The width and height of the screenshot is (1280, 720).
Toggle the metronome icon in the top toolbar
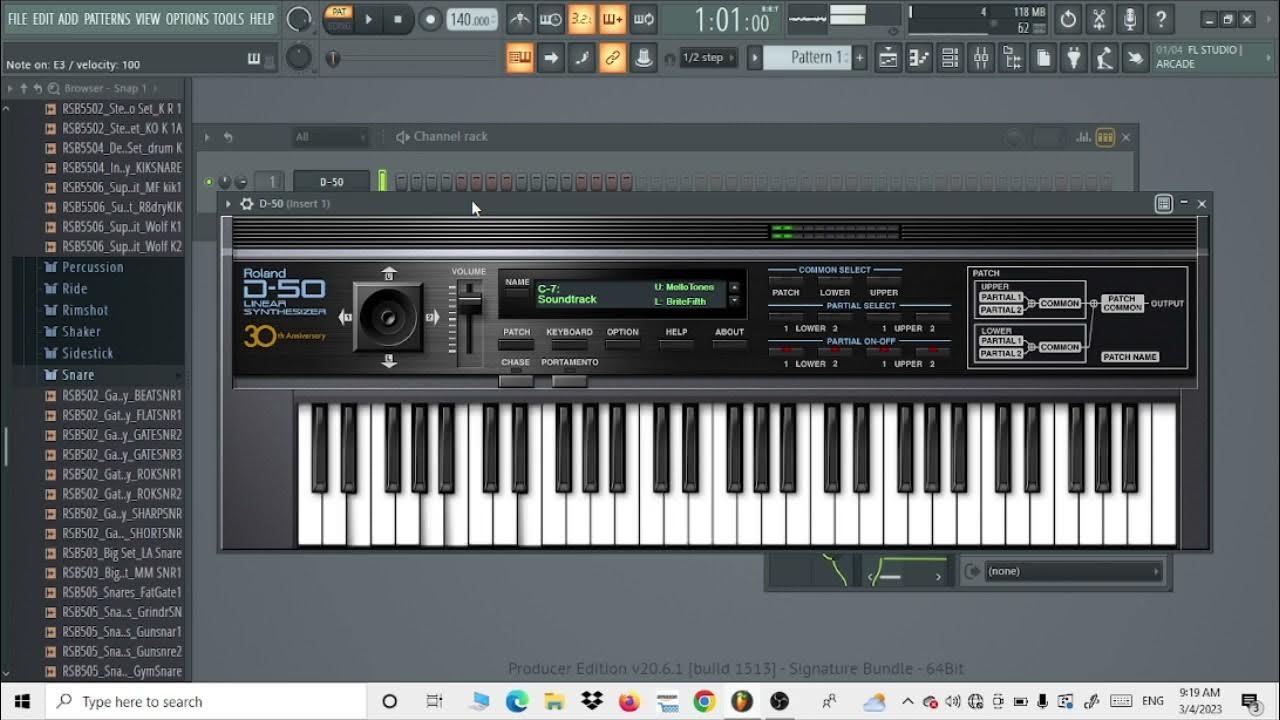point(520,19)
